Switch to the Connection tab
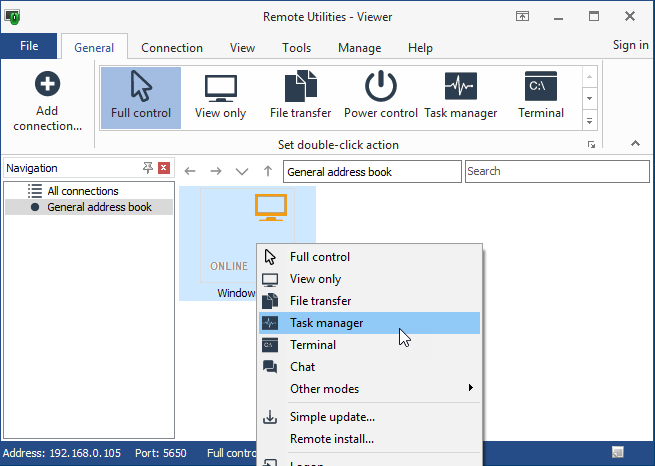This screenshot has width=655, height=466. [x=172, y=48]
